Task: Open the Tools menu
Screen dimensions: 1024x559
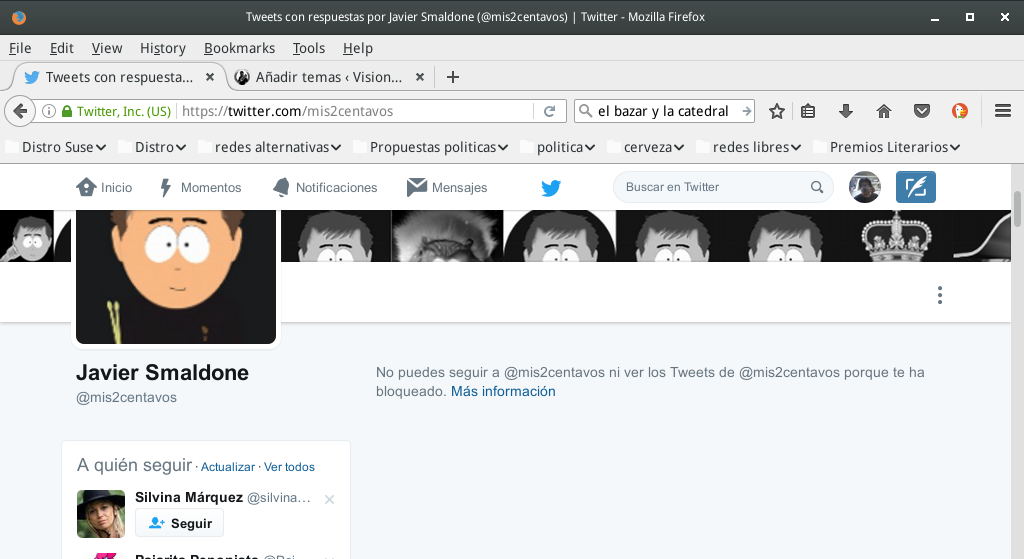Action: pyautogui.click(x=308, y=48)
